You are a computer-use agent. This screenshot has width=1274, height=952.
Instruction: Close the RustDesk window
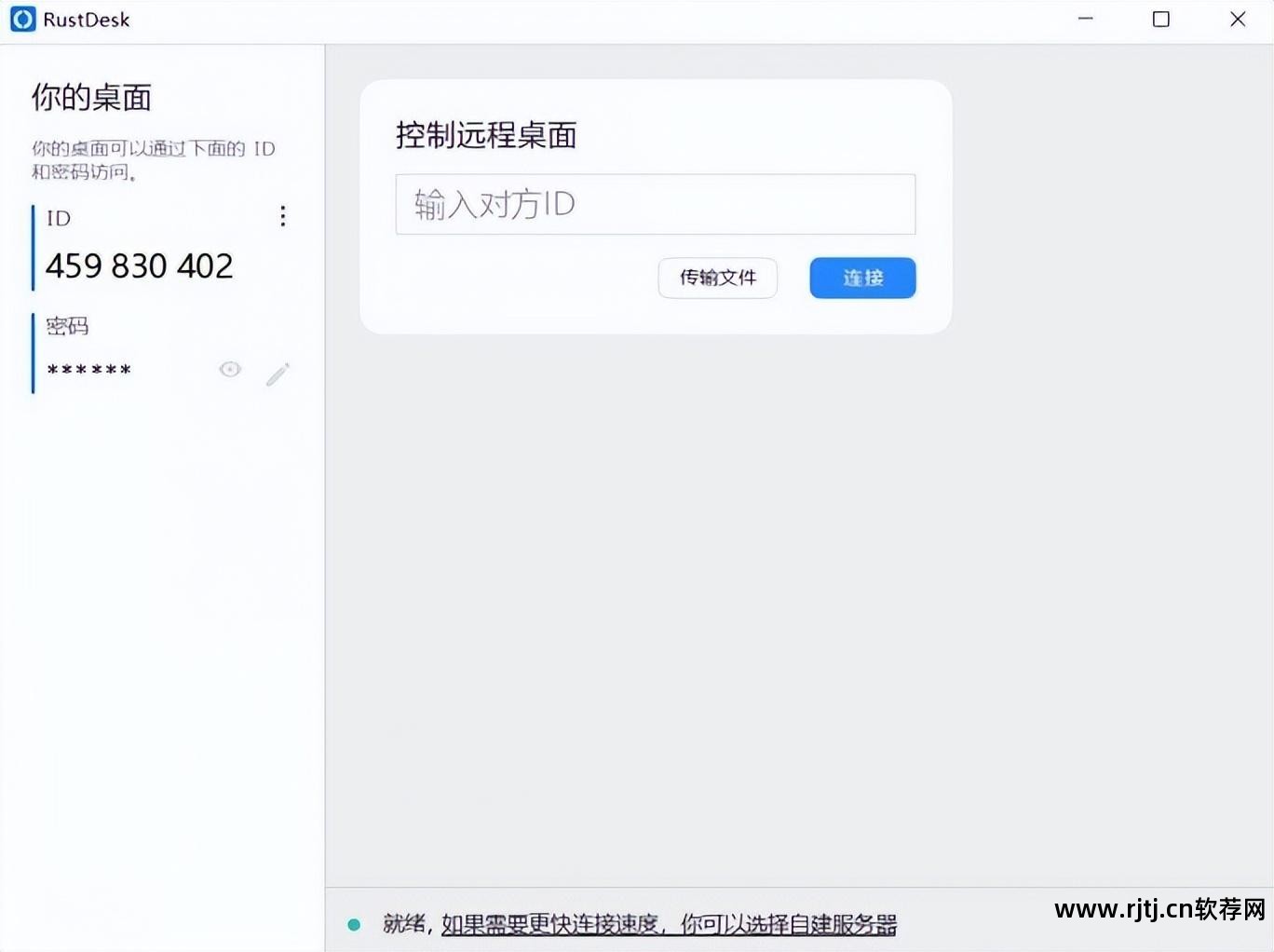click(1238, 19)
